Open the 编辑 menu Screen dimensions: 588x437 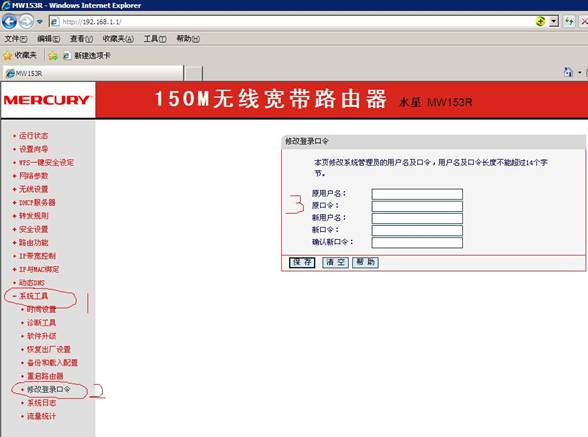tap(48, 39)
